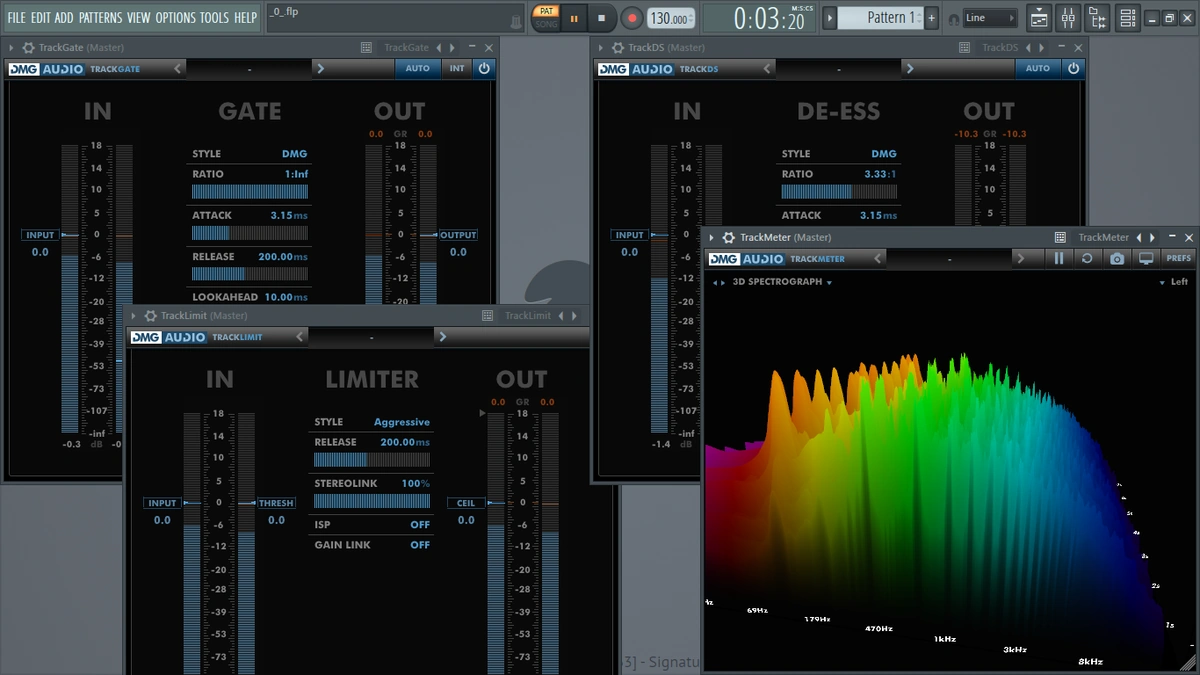
Task: Open the FILE menu
Action: [17, 18]
